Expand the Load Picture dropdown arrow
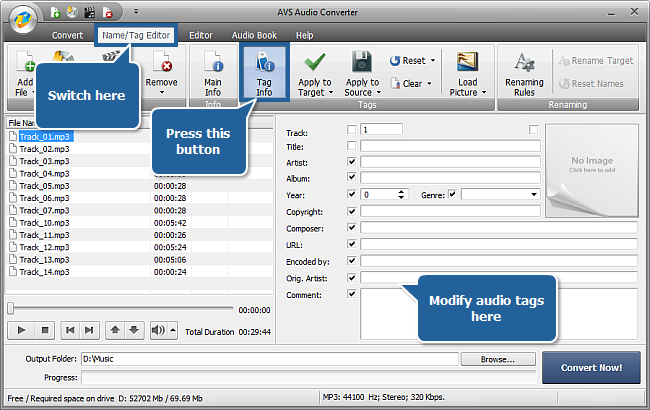The height and width of the screenshot is (410, 650). [484, 92]
